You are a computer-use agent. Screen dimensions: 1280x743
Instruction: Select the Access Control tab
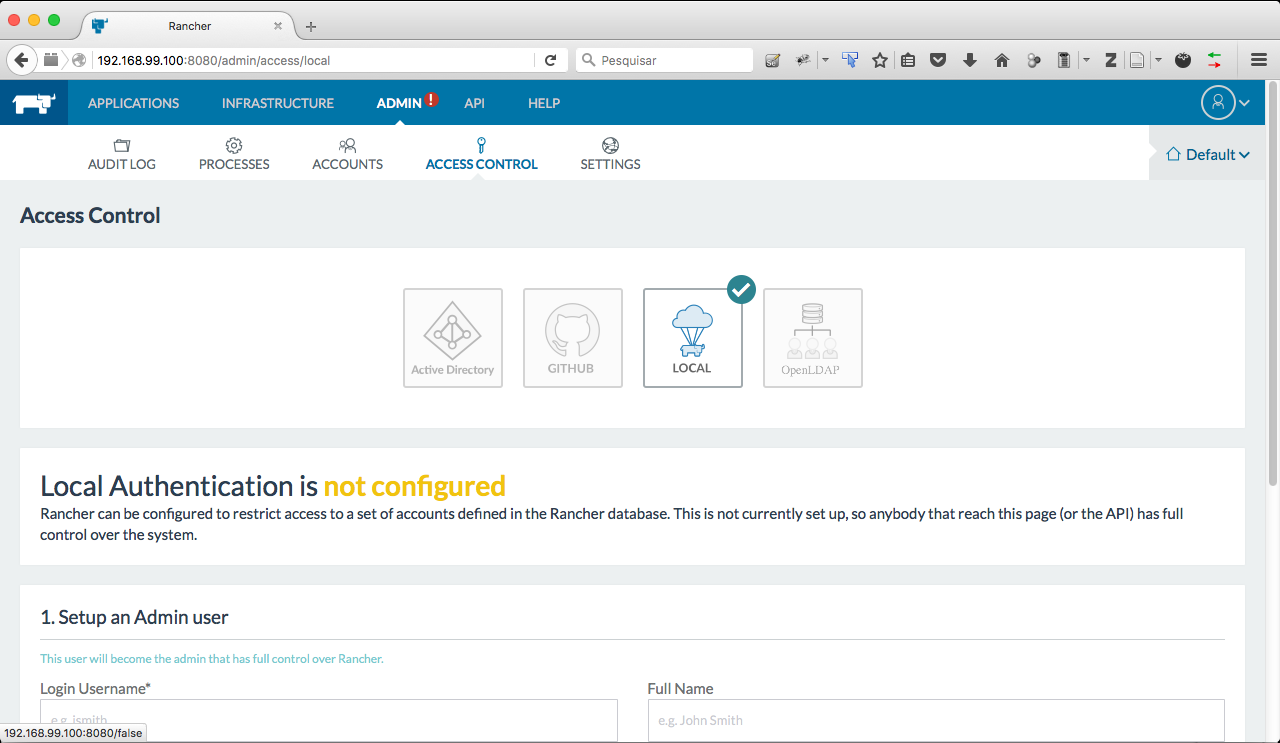[481, 155]
